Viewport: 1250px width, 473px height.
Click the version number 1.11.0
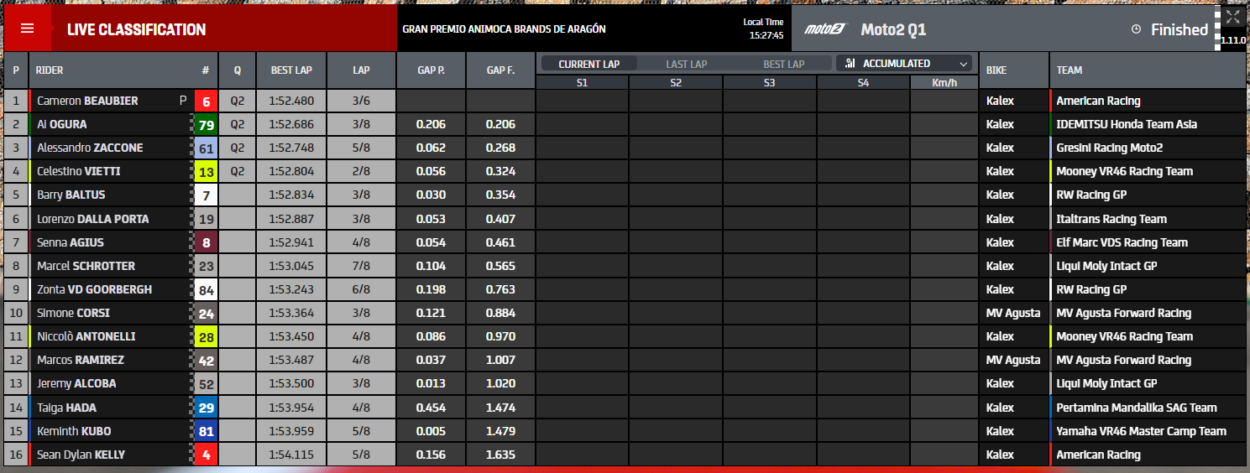(1232, 41)
